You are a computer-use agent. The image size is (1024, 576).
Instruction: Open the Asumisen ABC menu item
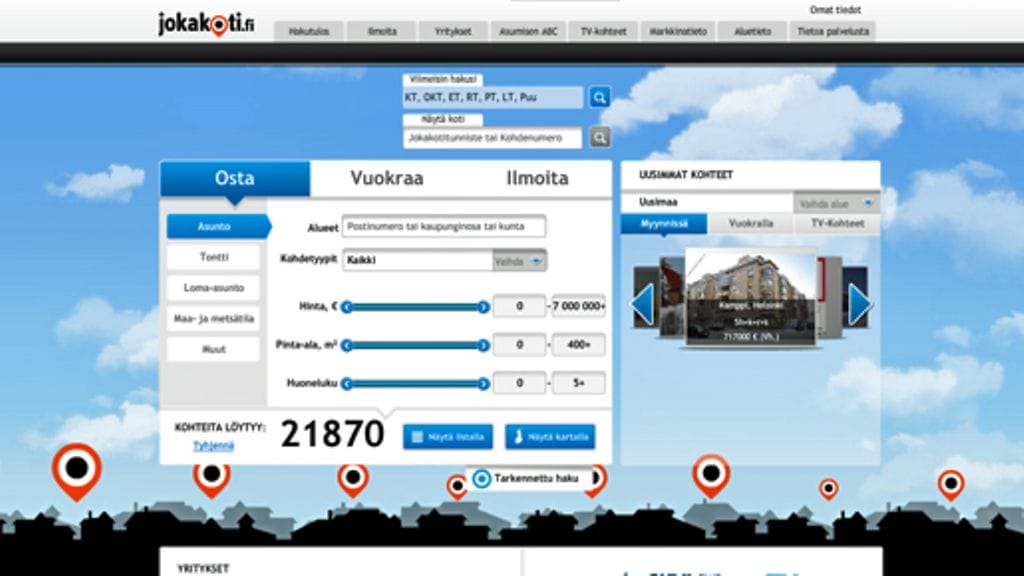(x=529, y=32)
